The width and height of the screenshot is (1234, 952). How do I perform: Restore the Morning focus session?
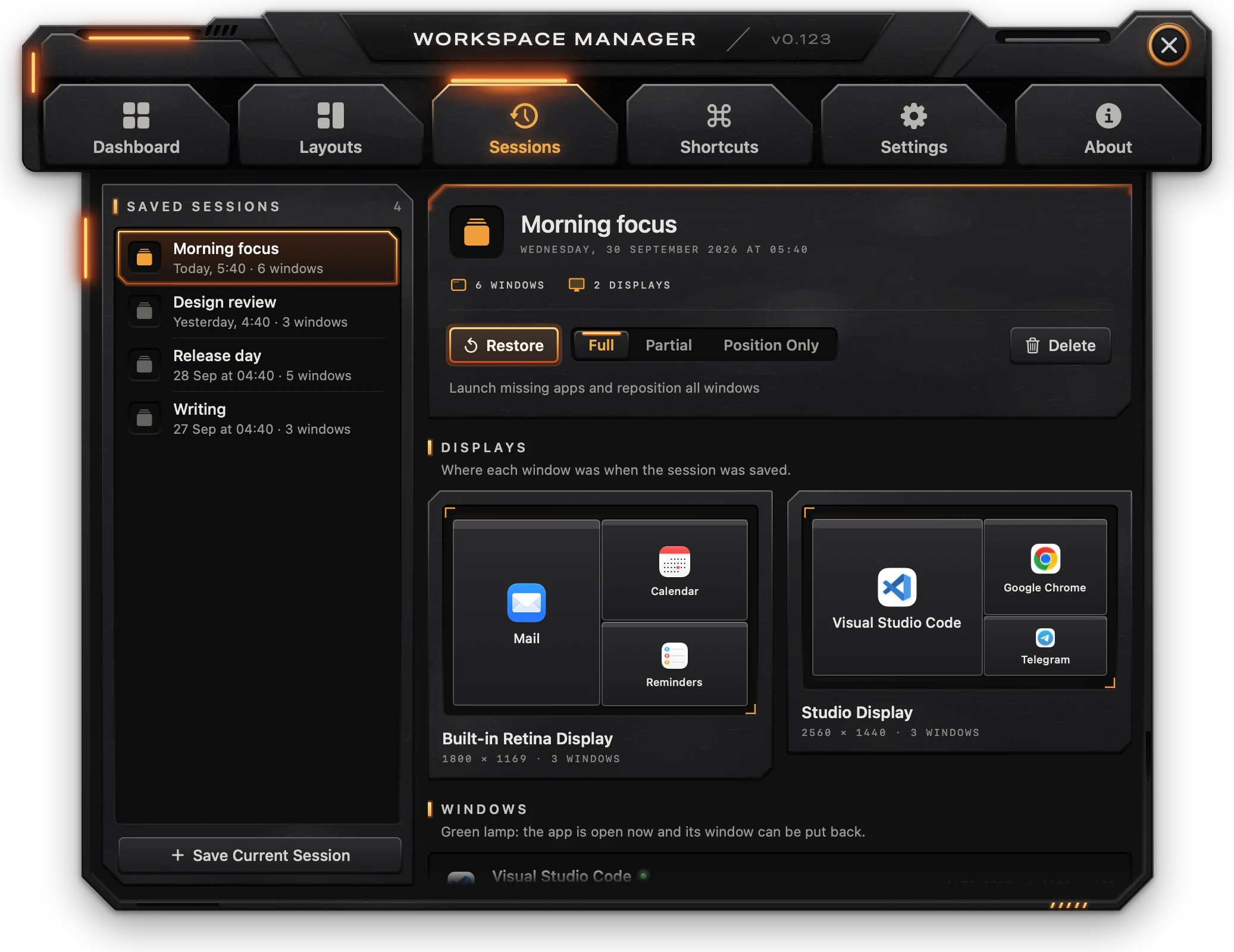click(504, 345)
